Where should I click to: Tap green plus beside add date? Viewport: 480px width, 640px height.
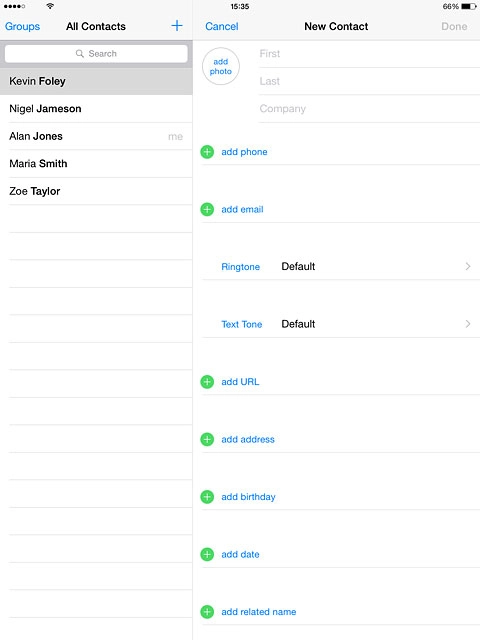tap(207, 554)
